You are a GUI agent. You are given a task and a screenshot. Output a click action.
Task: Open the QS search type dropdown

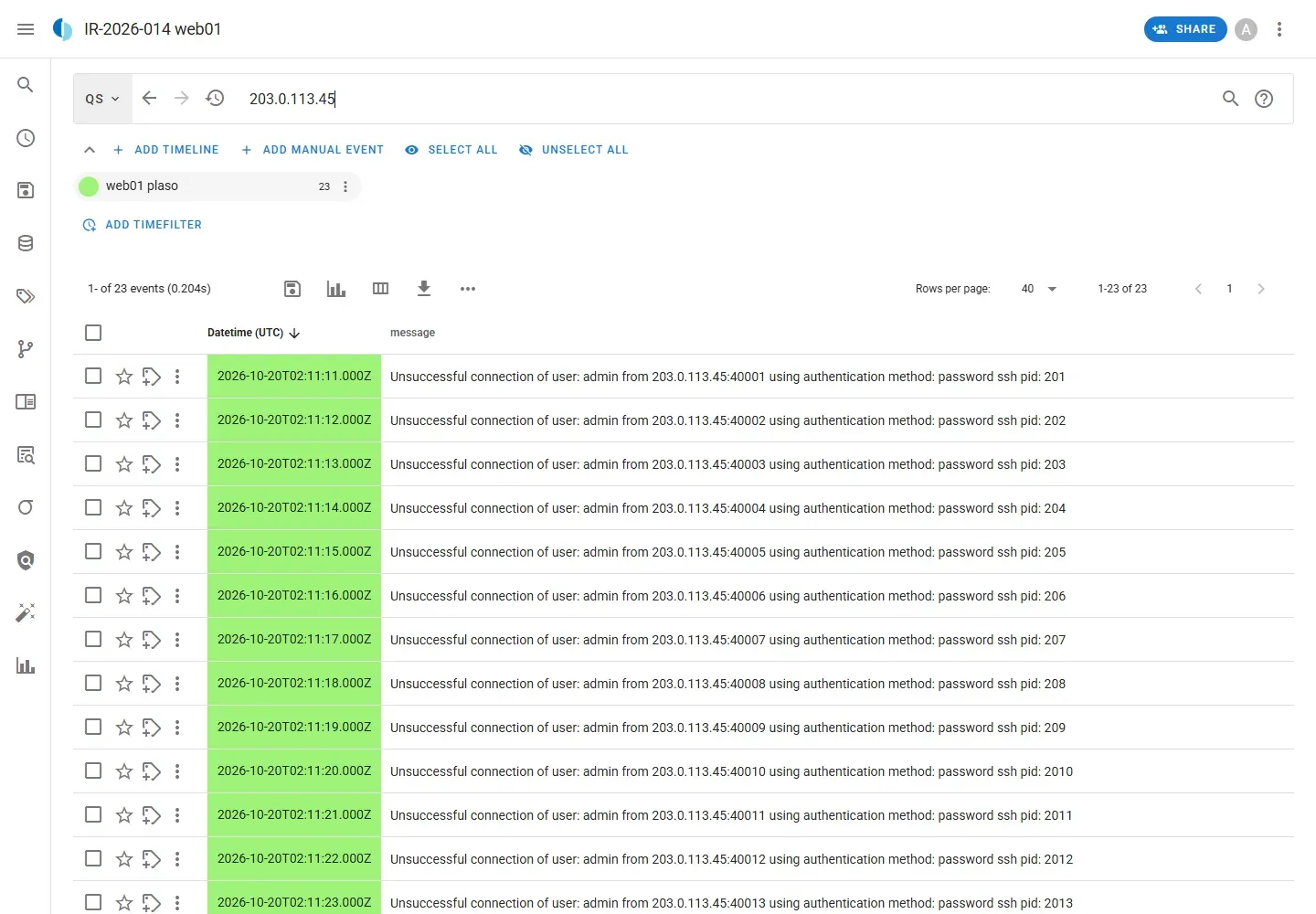tap(102, 99)
